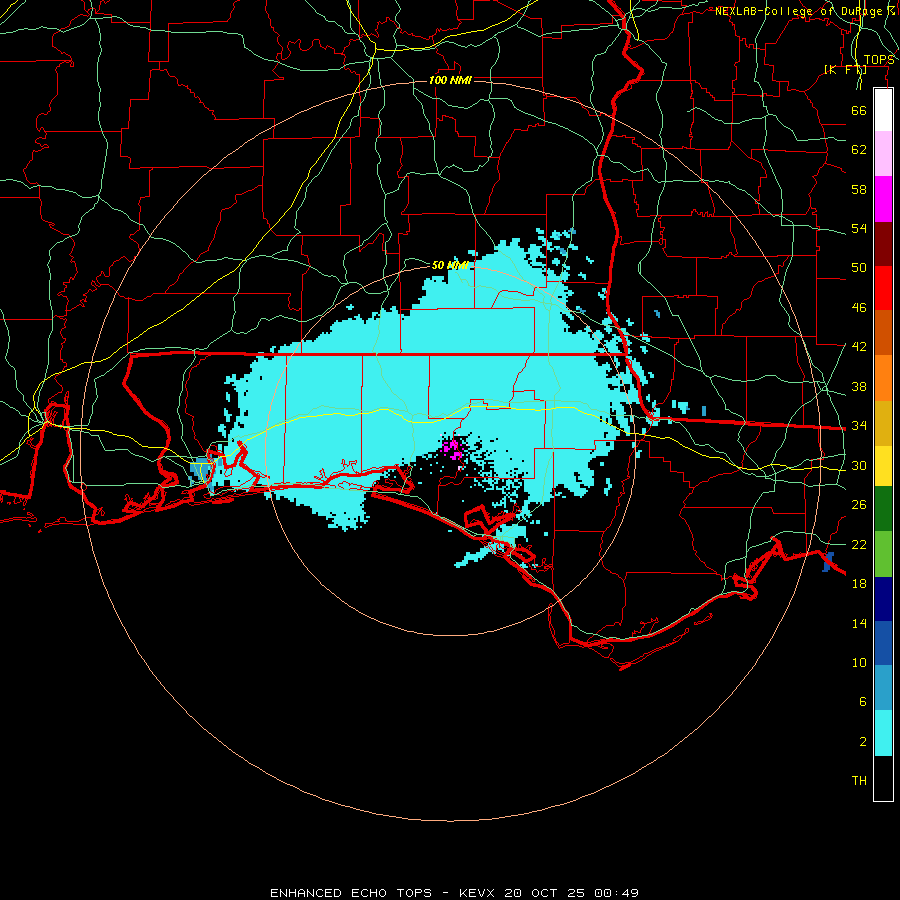This screenshot has width=900, height=900.
Task: Click the "50" legend value
Action: (859, 268)
